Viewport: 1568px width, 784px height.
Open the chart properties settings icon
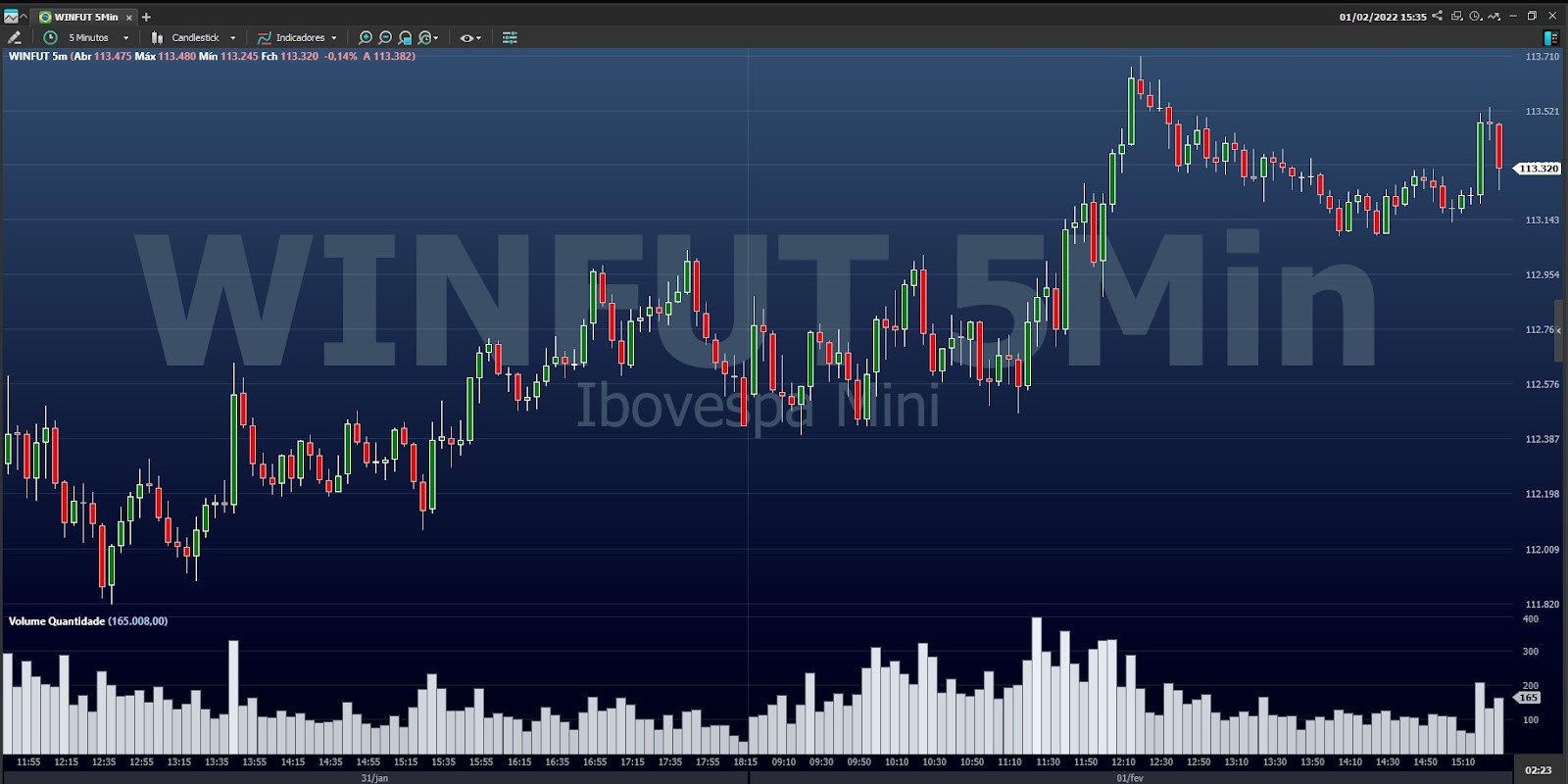510,37
